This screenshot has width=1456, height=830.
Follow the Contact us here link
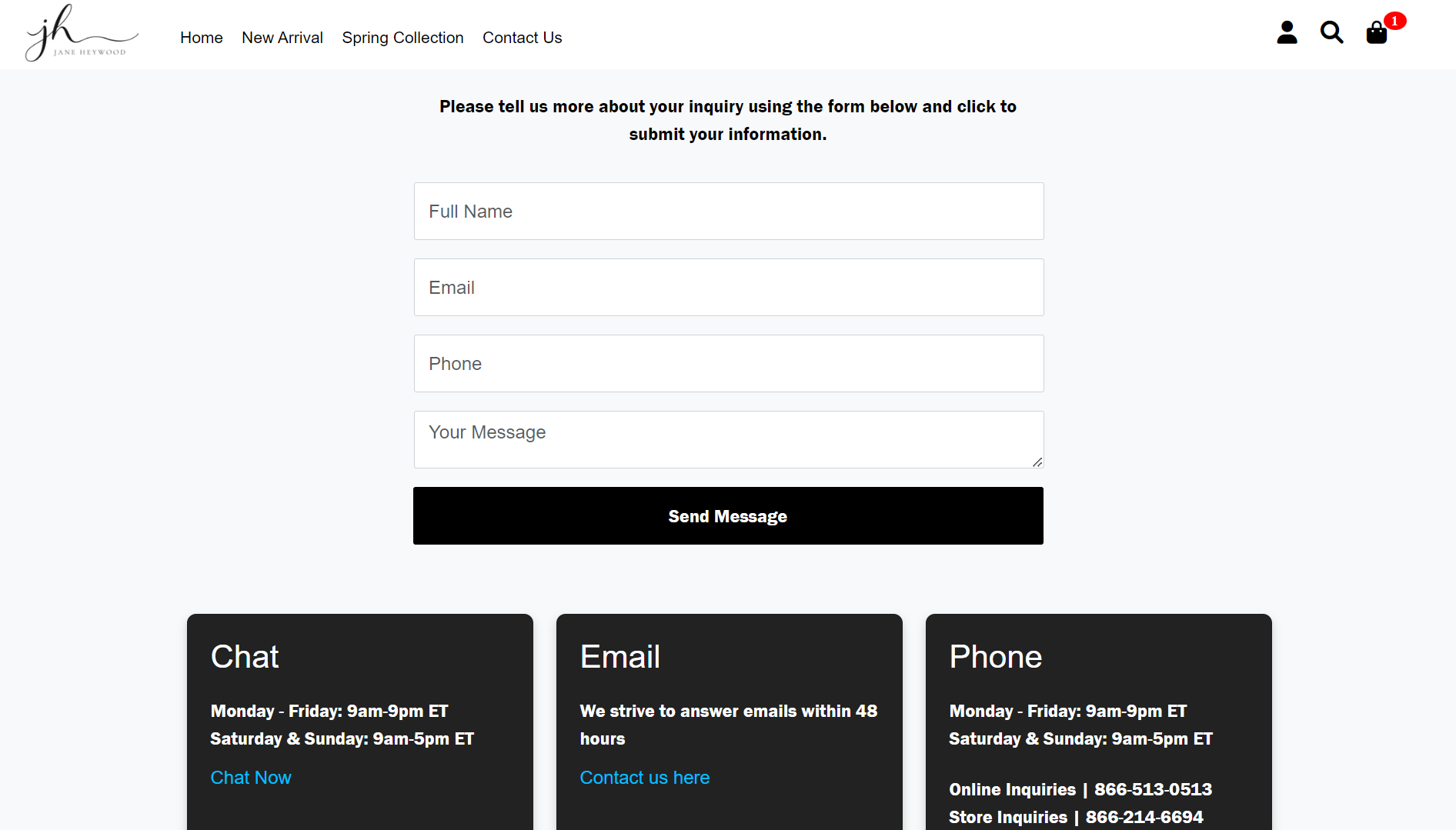(644, 778)
